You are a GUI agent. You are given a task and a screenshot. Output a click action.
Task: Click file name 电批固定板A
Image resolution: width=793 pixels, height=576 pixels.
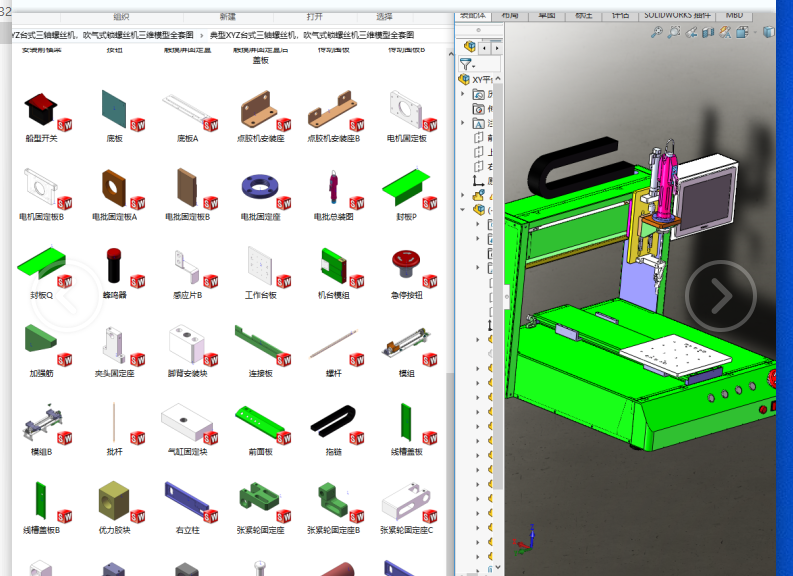114,217
